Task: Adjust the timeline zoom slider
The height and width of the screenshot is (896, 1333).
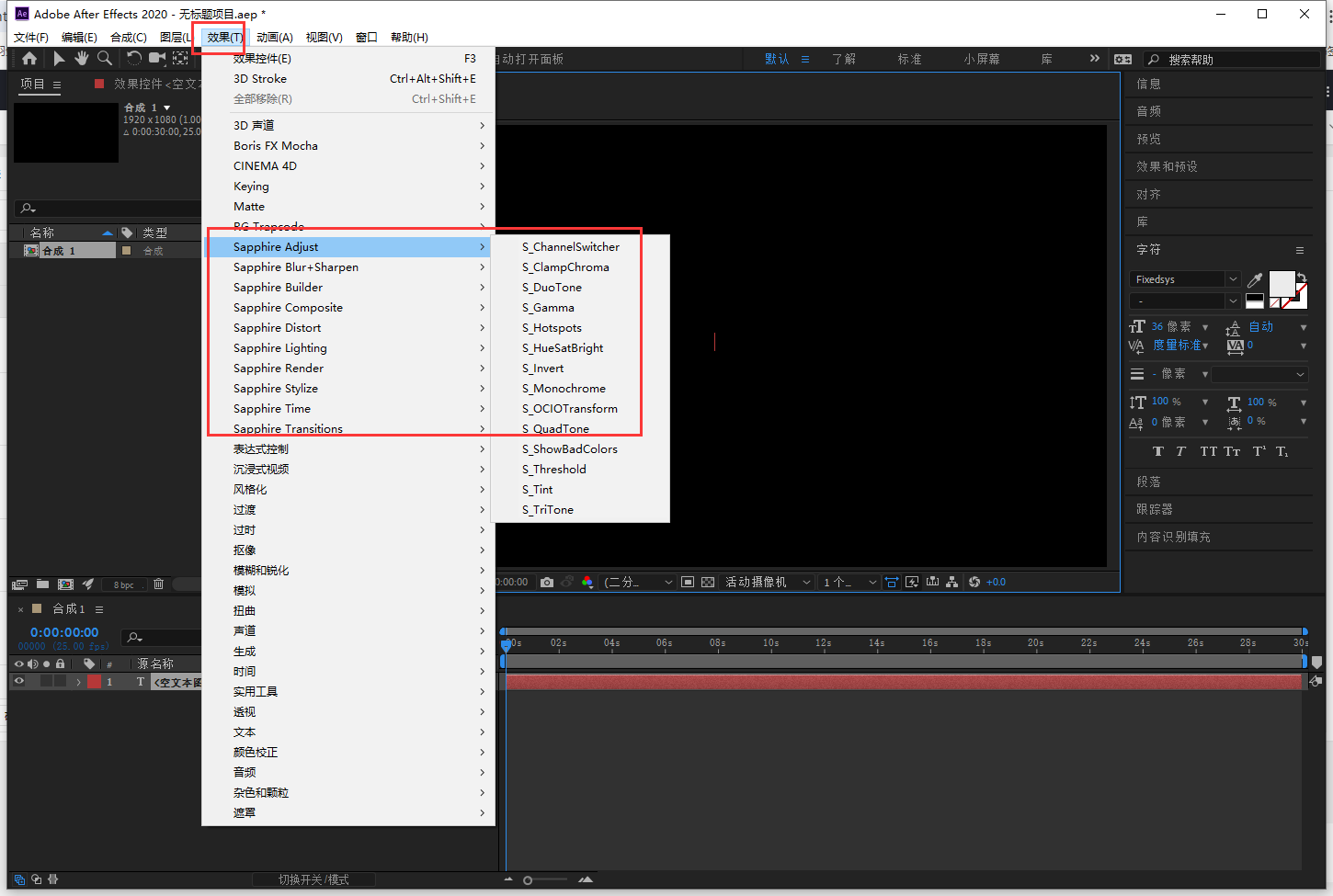Action: 528,880
